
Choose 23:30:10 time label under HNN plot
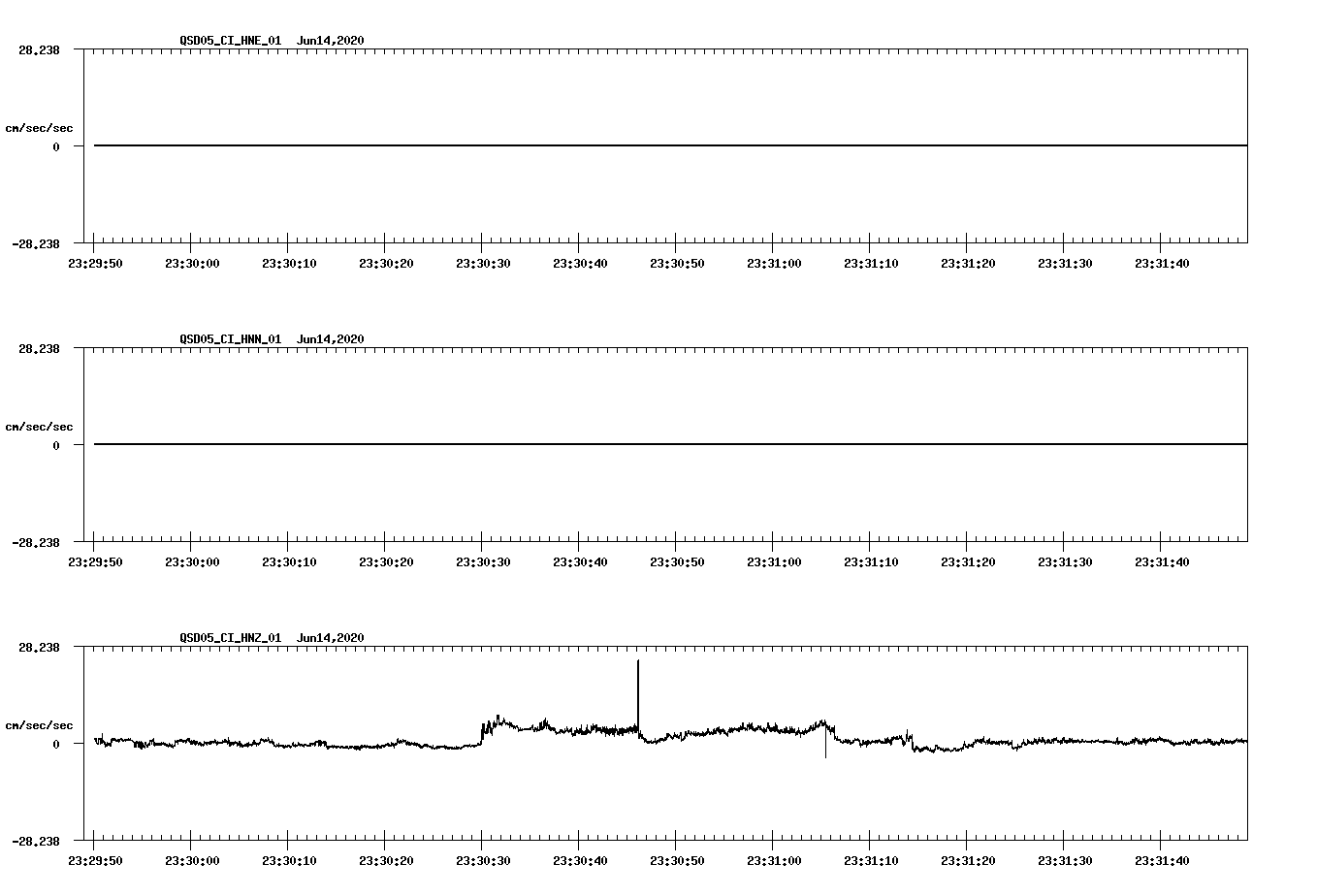tap(289, 562)
